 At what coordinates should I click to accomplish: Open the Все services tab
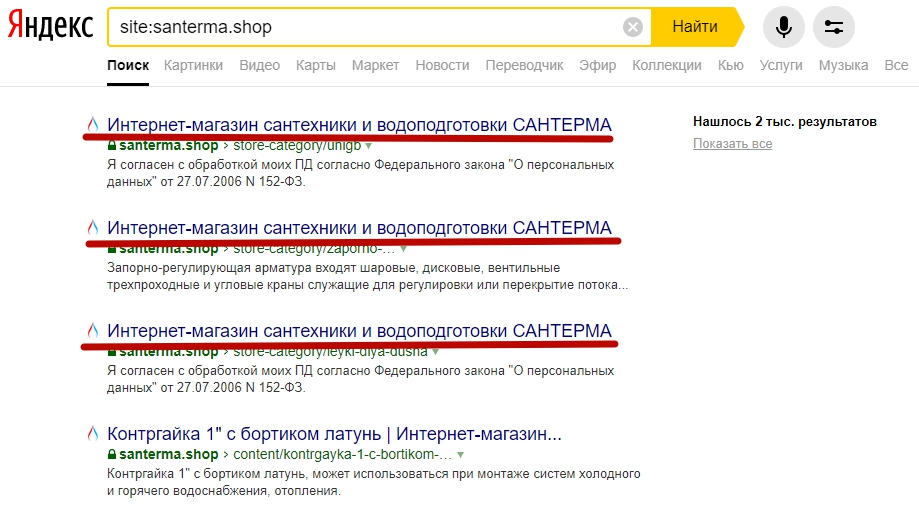coord(896,65)
